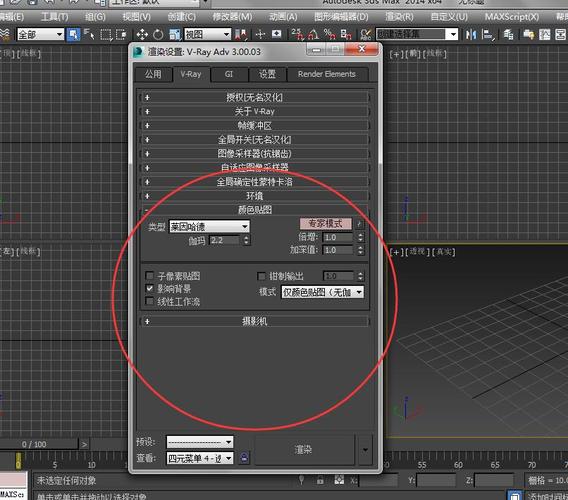Expand the 帧缓冲区 rollout
568x500 pixels.
point(254,126)
